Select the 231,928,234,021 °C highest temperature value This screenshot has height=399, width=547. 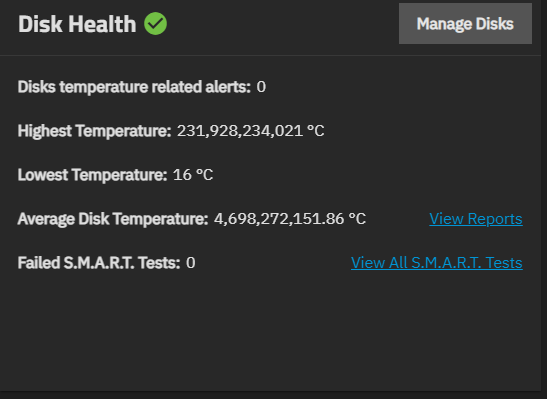pos(250,131)
